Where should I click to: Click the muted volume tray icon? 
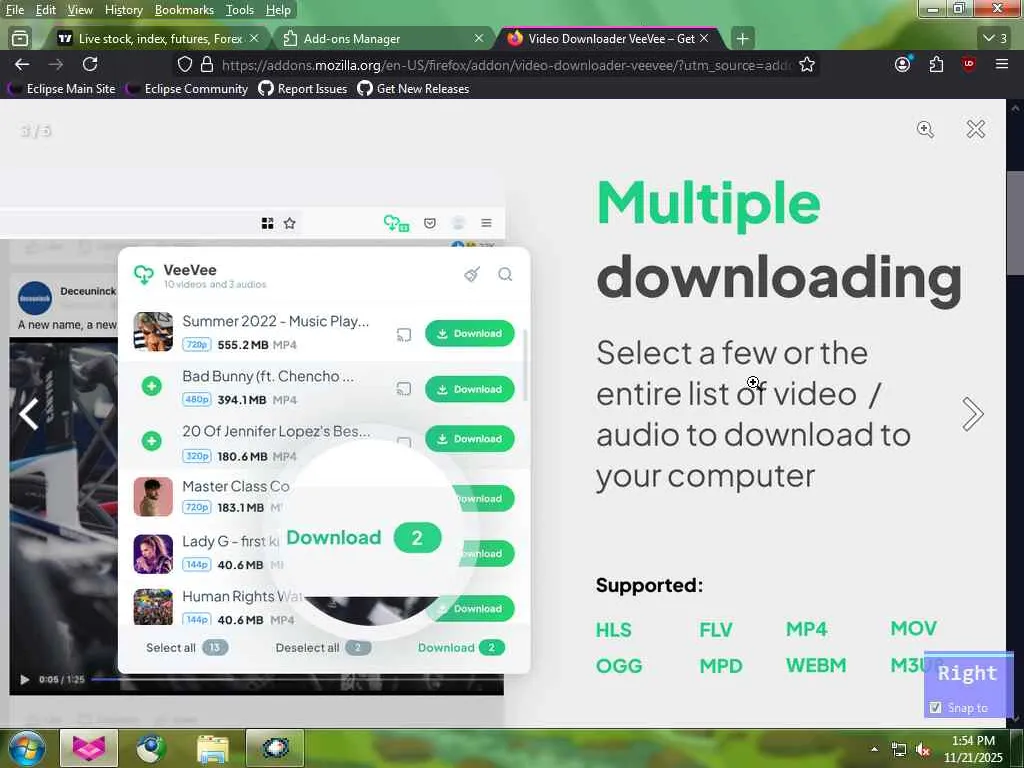pos(922,750)
